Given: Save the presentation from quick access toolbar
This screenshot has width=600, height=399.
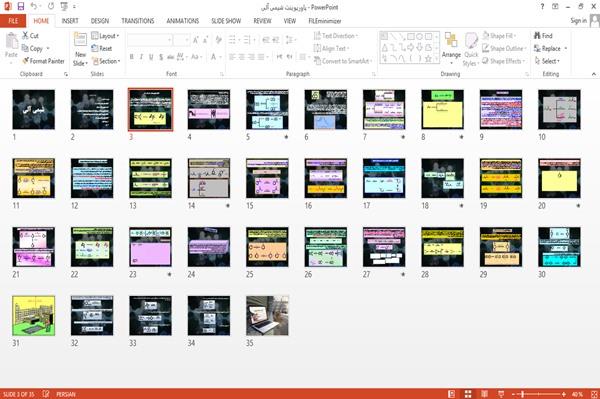Looking at the screenshot, I should coord(21,7).
